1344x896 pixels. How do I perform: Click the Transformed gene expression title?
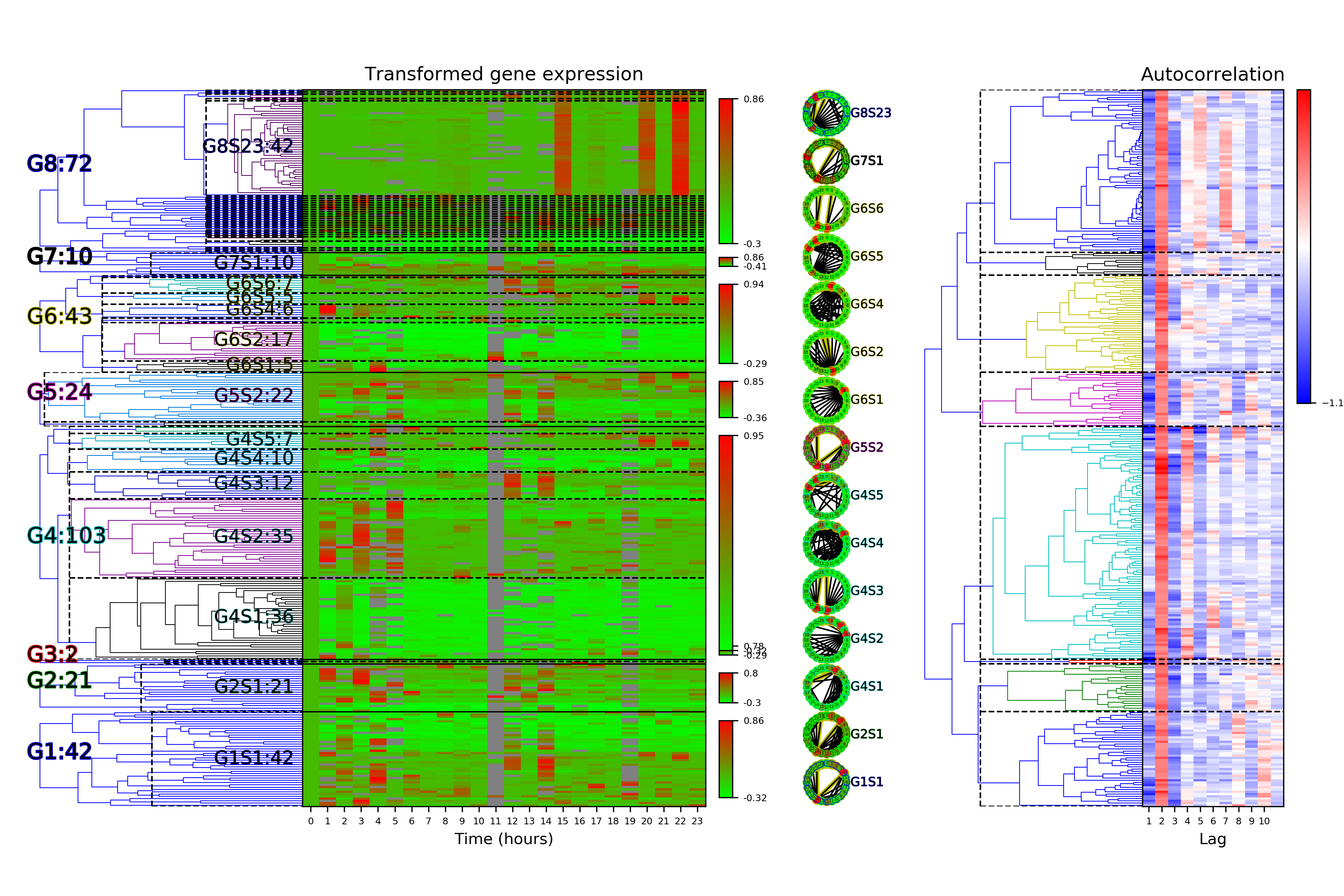(x=503, y=74)
